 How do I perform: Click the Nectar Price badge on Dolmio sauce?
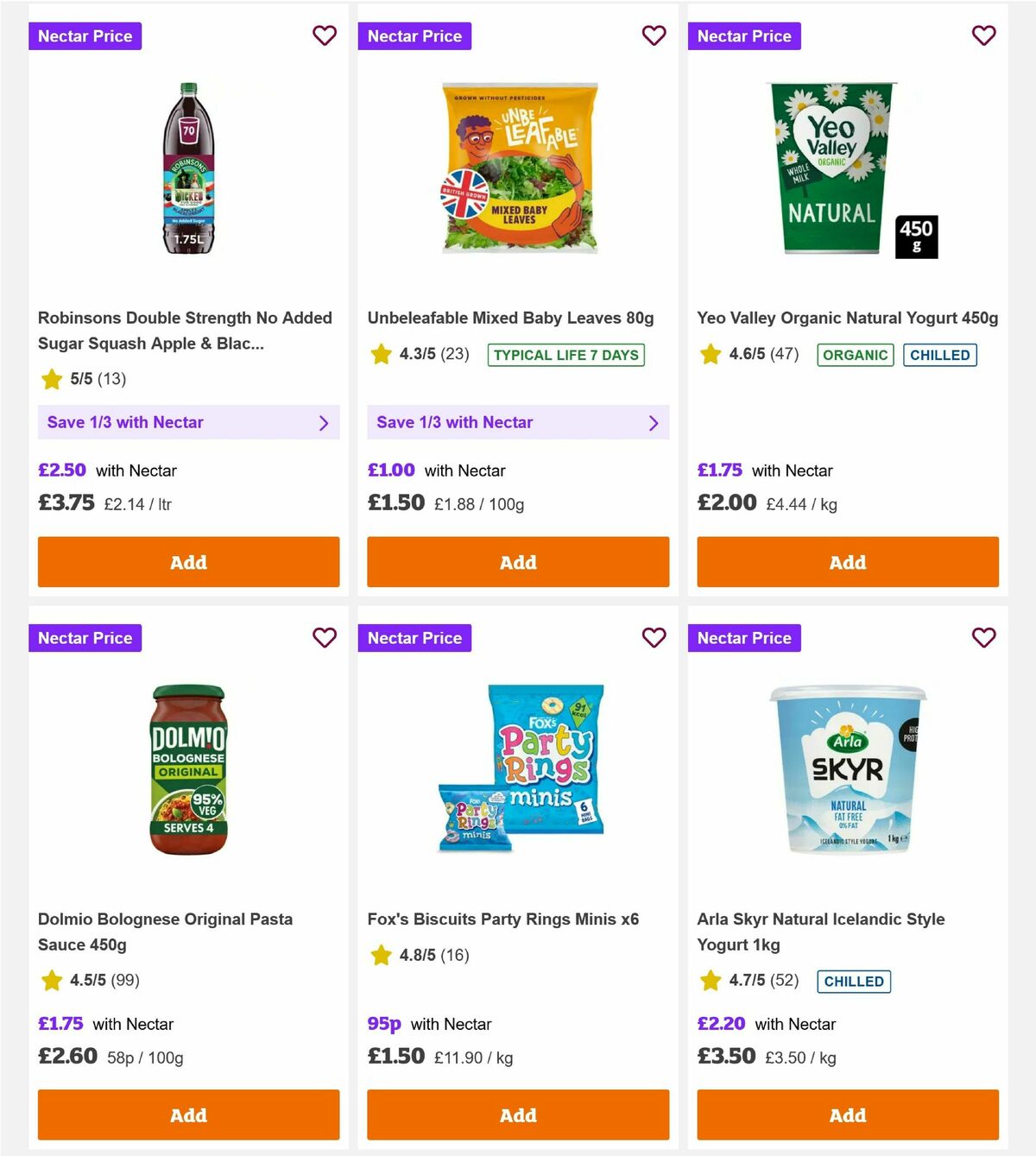pyautogui.click(x=85, y=637)
